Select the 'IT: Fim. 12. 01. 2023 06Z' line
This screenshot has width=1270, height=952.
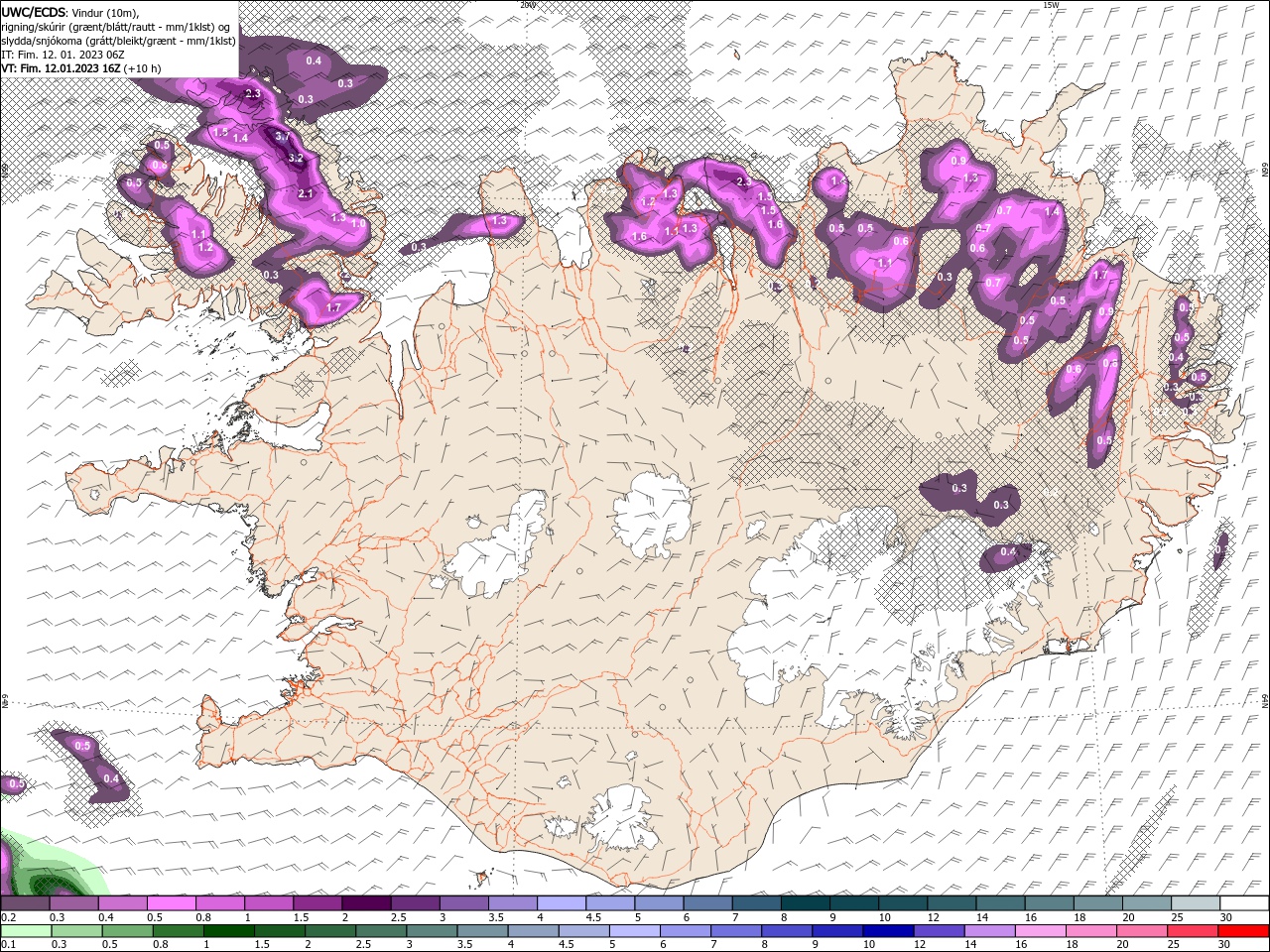63,55
